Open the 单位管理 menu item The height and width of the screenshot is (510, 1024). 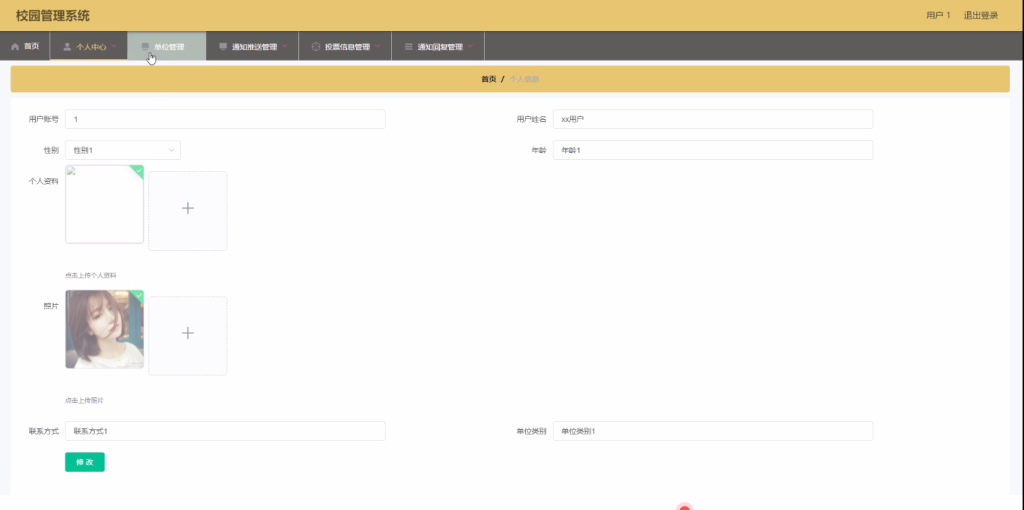pos(167,46)
